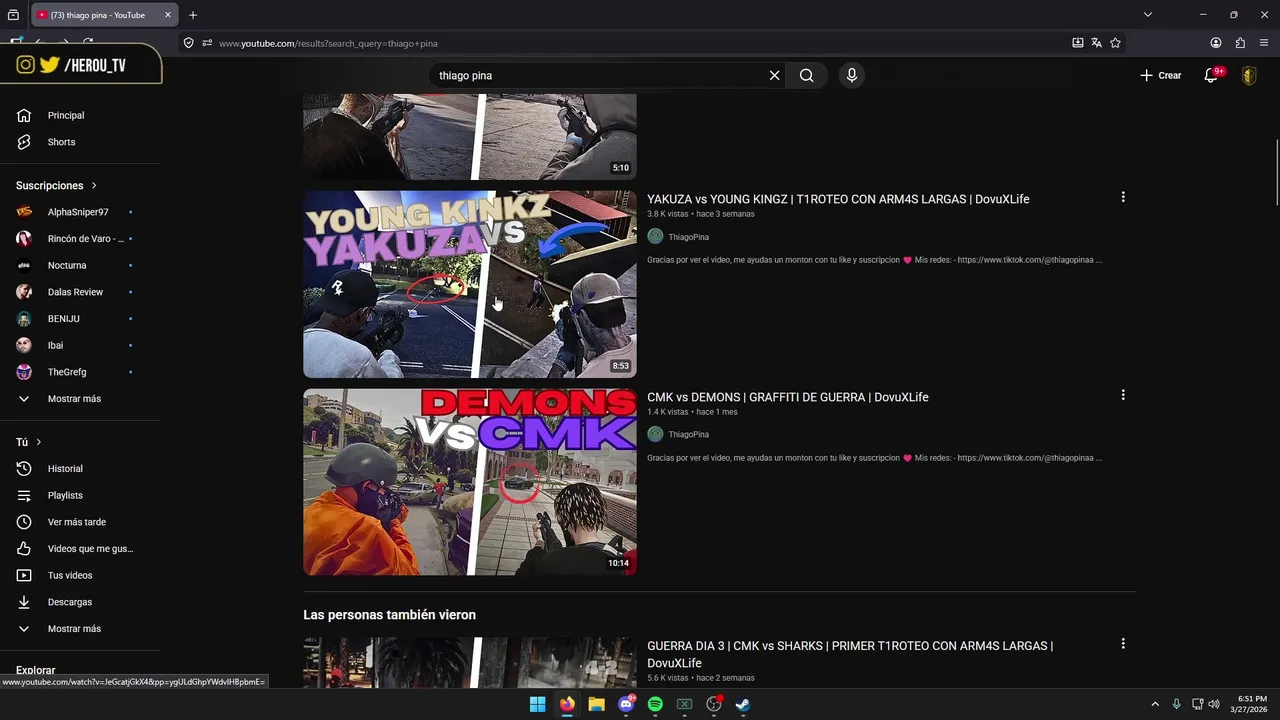Show hidden system tray icons

[x=1155, y=704]
